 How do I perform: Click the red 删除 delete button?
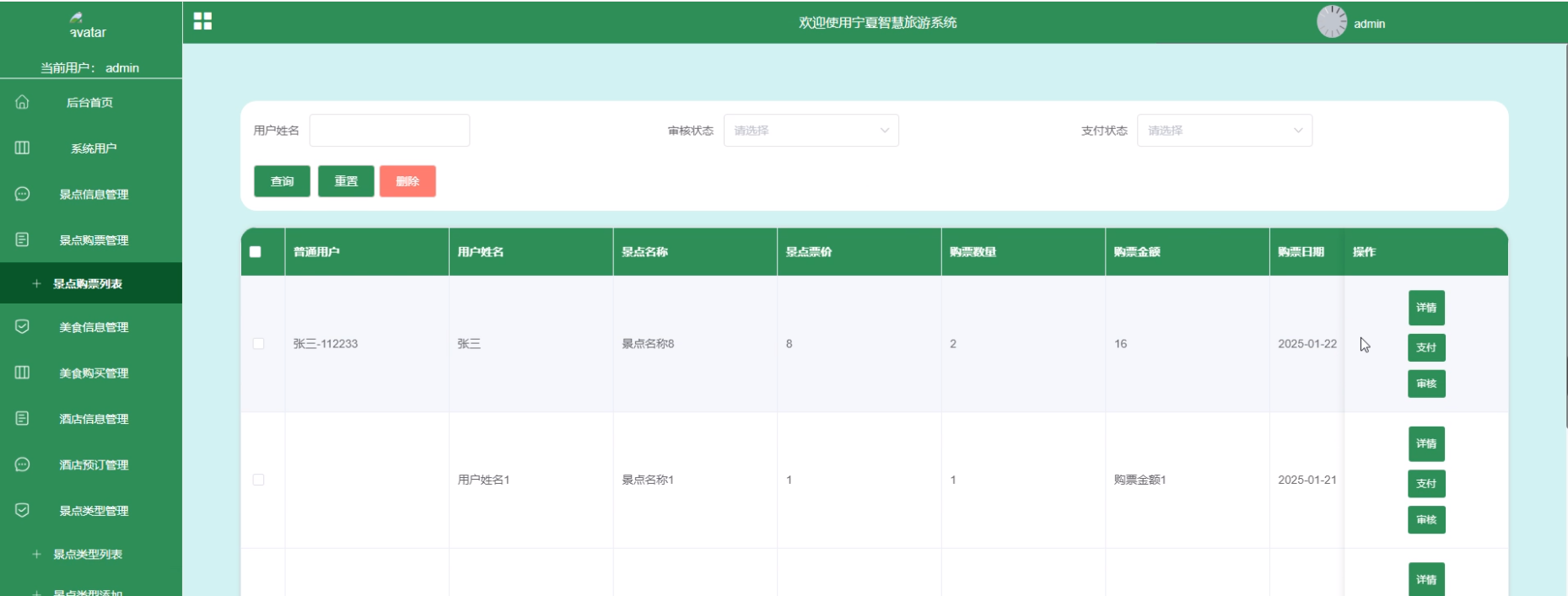coord(407,181)
